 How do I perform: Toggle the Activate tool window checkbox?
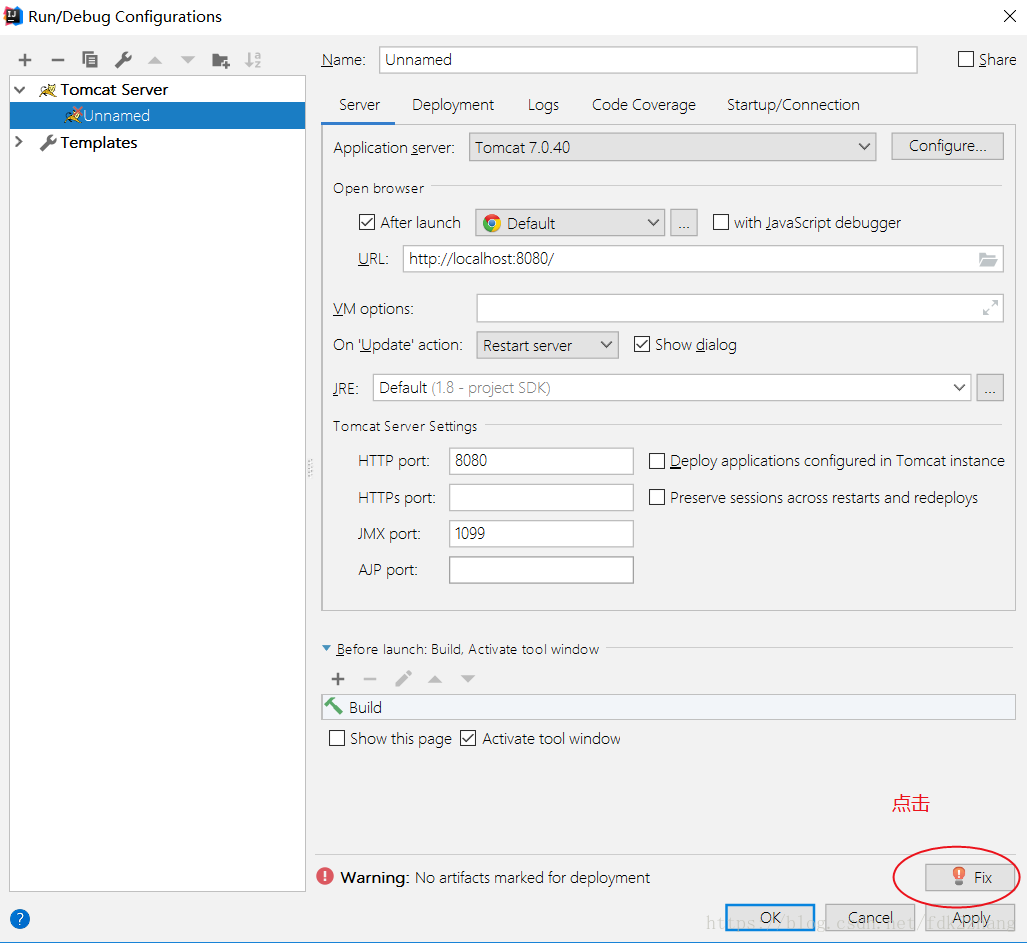(468, 739)
